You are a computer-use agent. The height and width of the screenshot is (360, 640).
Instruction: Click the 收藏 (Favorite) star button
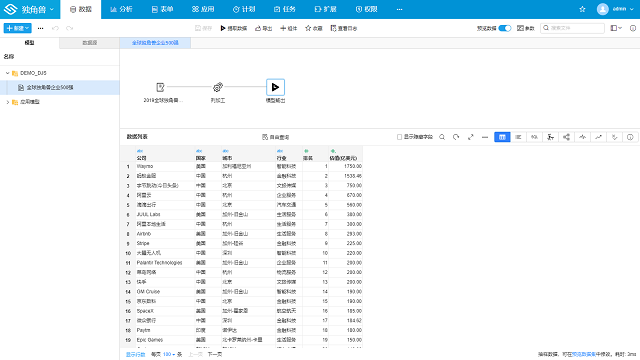[314, 28]
